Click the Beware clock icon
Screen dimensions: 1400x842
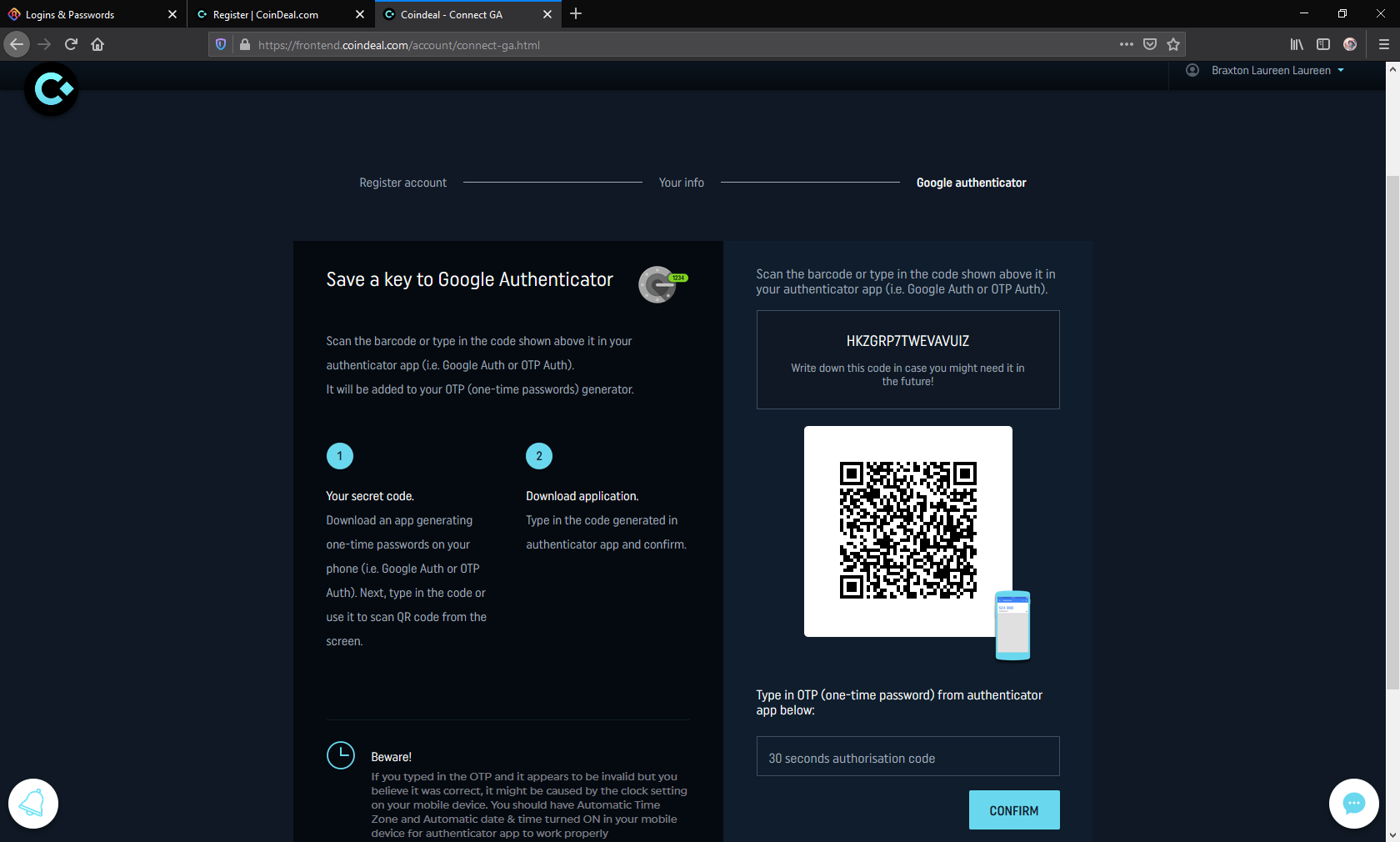click(x=341, y=755)
